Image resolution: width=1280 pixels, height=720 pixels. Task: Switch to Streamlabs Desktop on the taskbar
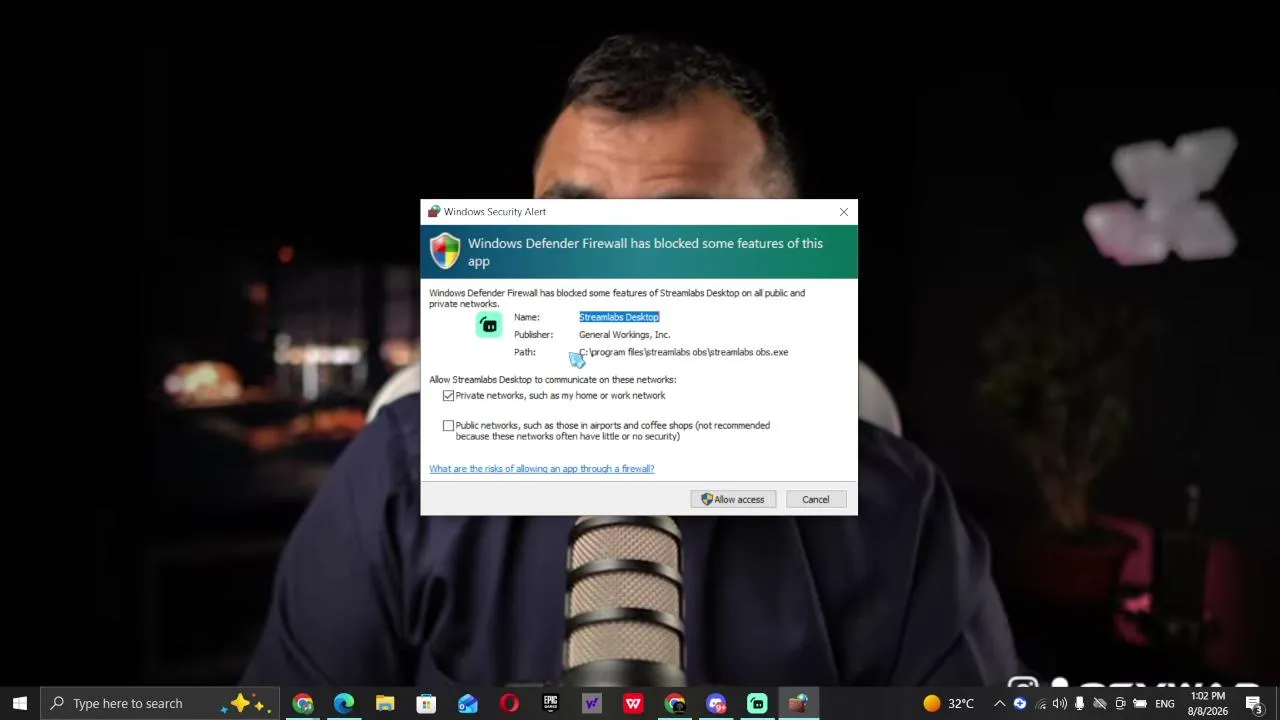tap(757, 703)
